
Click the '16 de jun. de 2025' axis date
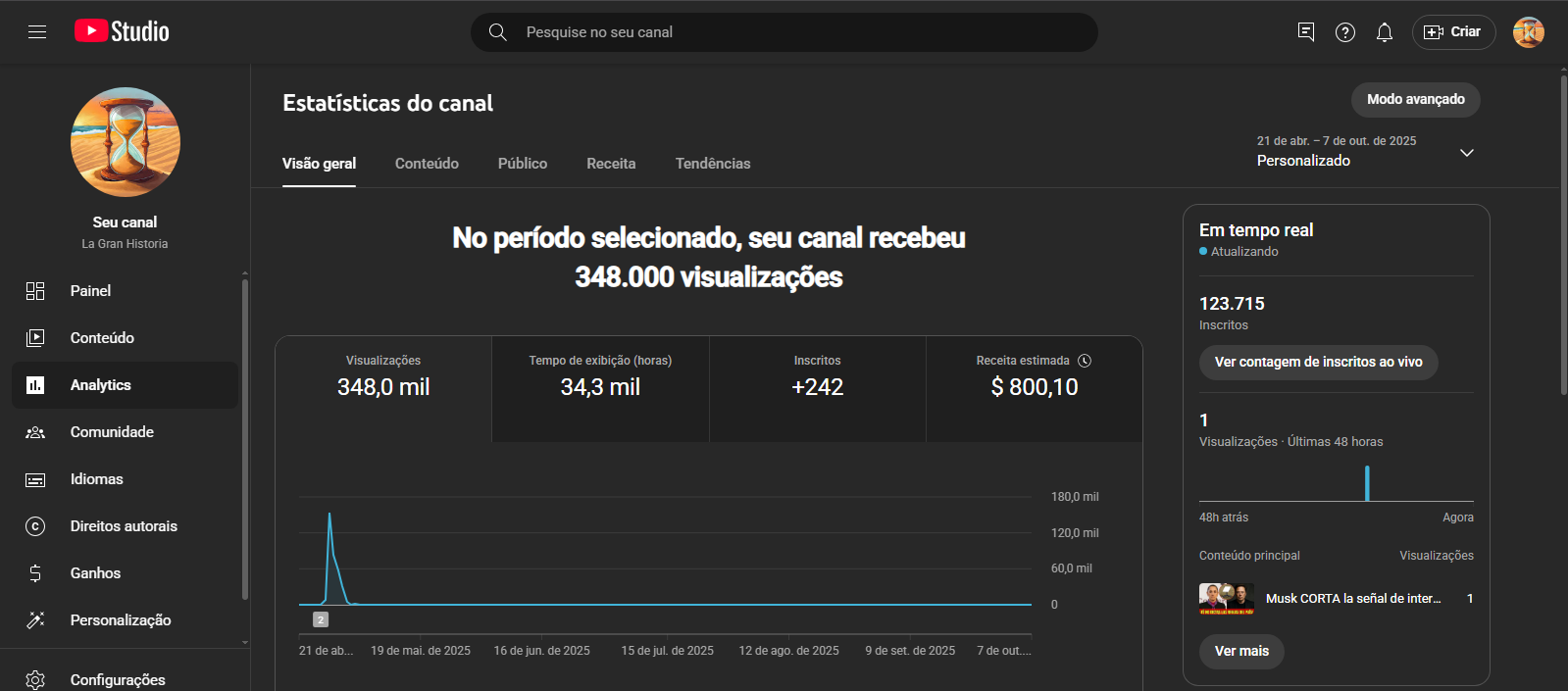[542, 651]
